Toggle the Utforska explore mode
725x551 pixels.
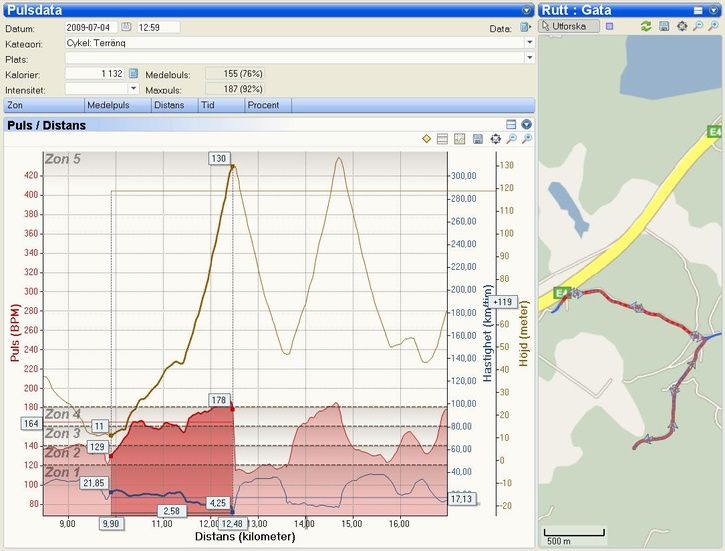click(568, 26)
